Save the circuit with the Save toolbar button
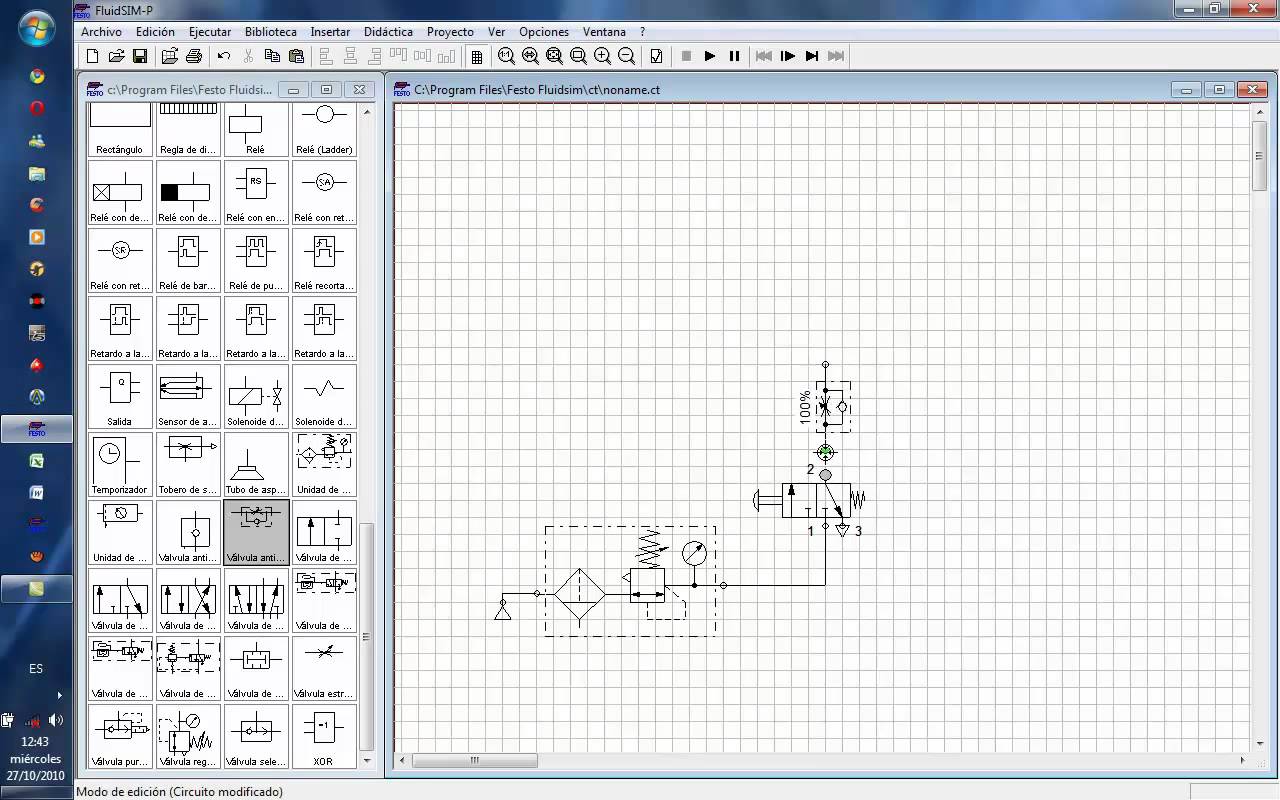Screen dimensions: 1280x800 pyautogui.click(x=141, y=56)
